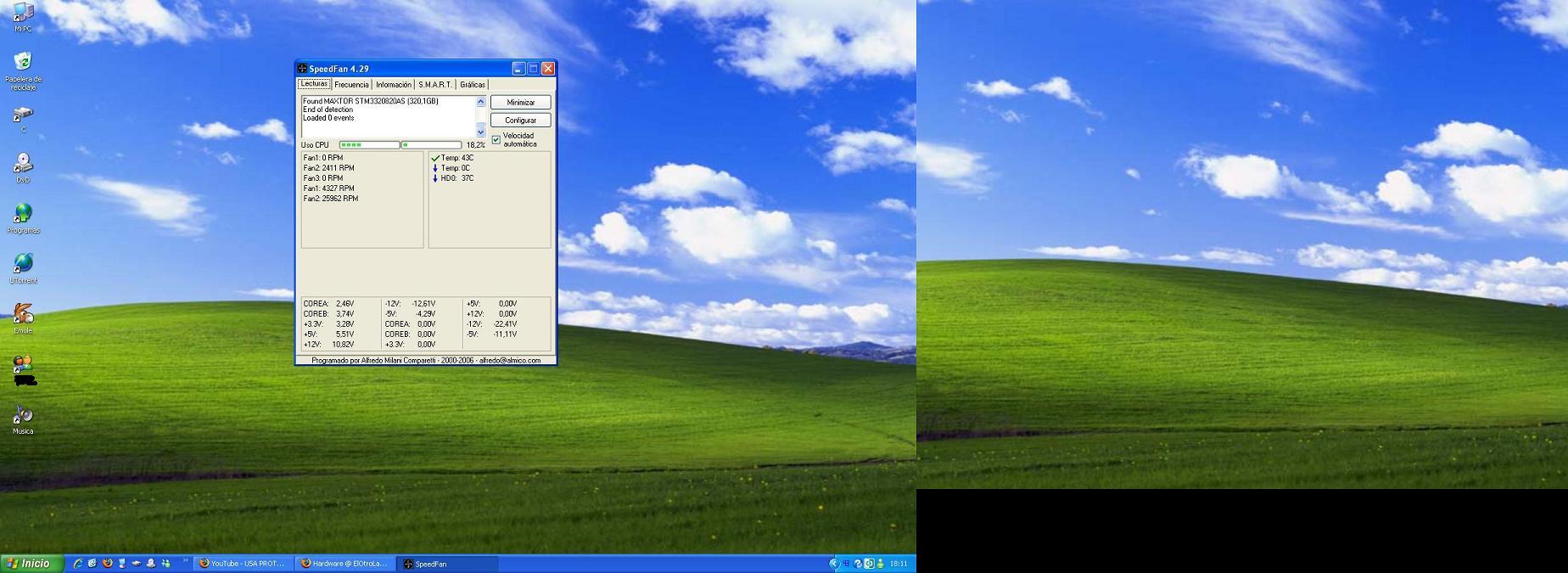Switch to the YouTube taskbar window
The height and width of the screenshot is (573, 1568).
click(x=244, y=564)
